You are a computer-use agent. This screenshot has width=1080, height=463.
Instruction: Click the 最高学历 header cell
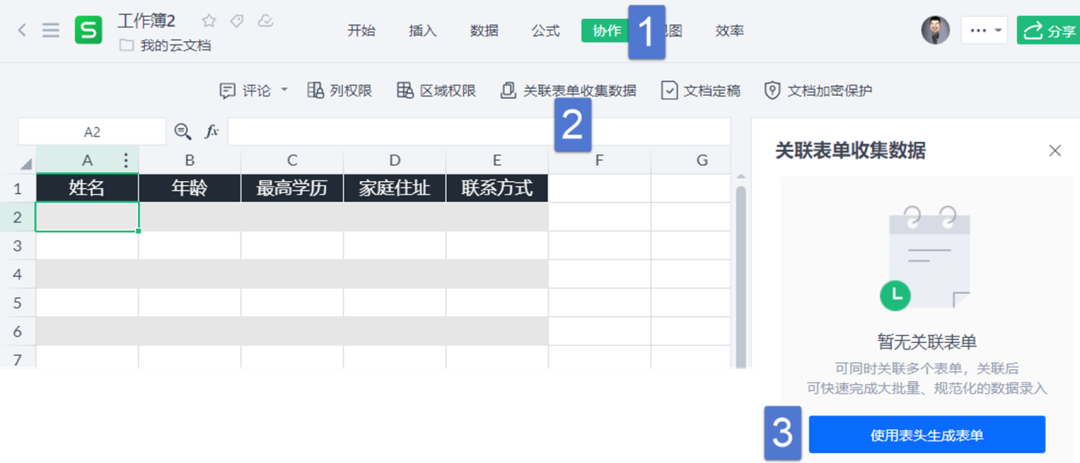pos(292,189)
